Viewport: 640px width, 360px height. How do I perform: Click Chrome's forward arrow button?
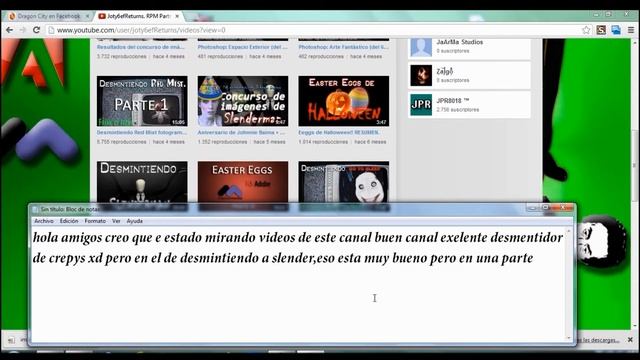pos(22,30)
